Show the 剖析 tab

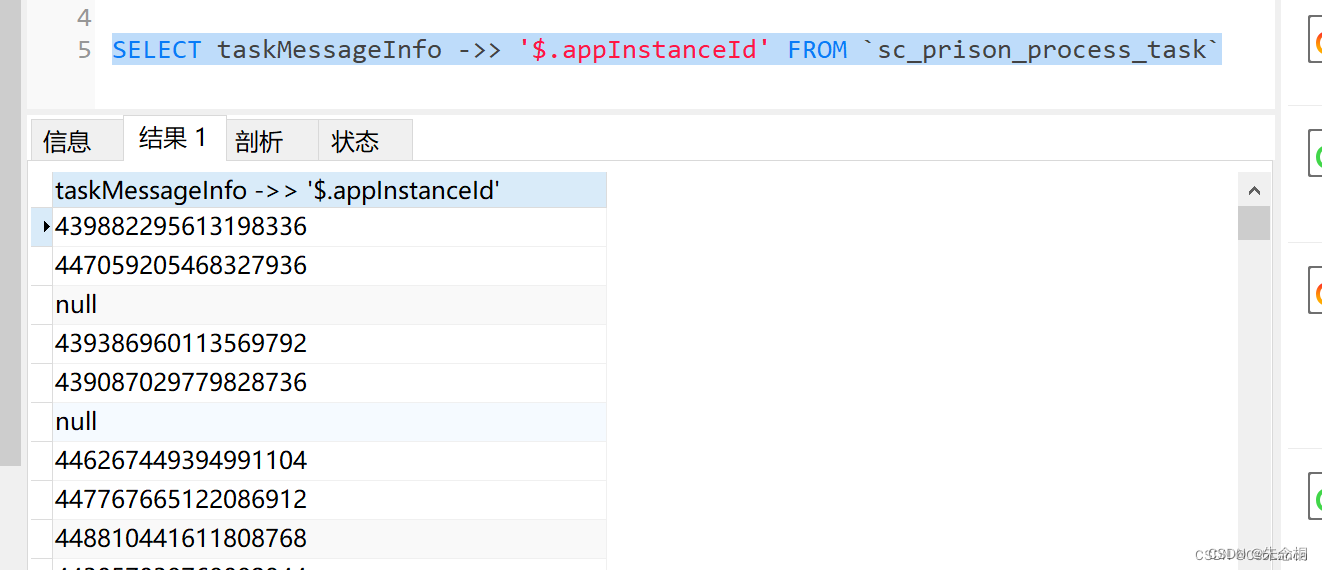tap(259, 141)
